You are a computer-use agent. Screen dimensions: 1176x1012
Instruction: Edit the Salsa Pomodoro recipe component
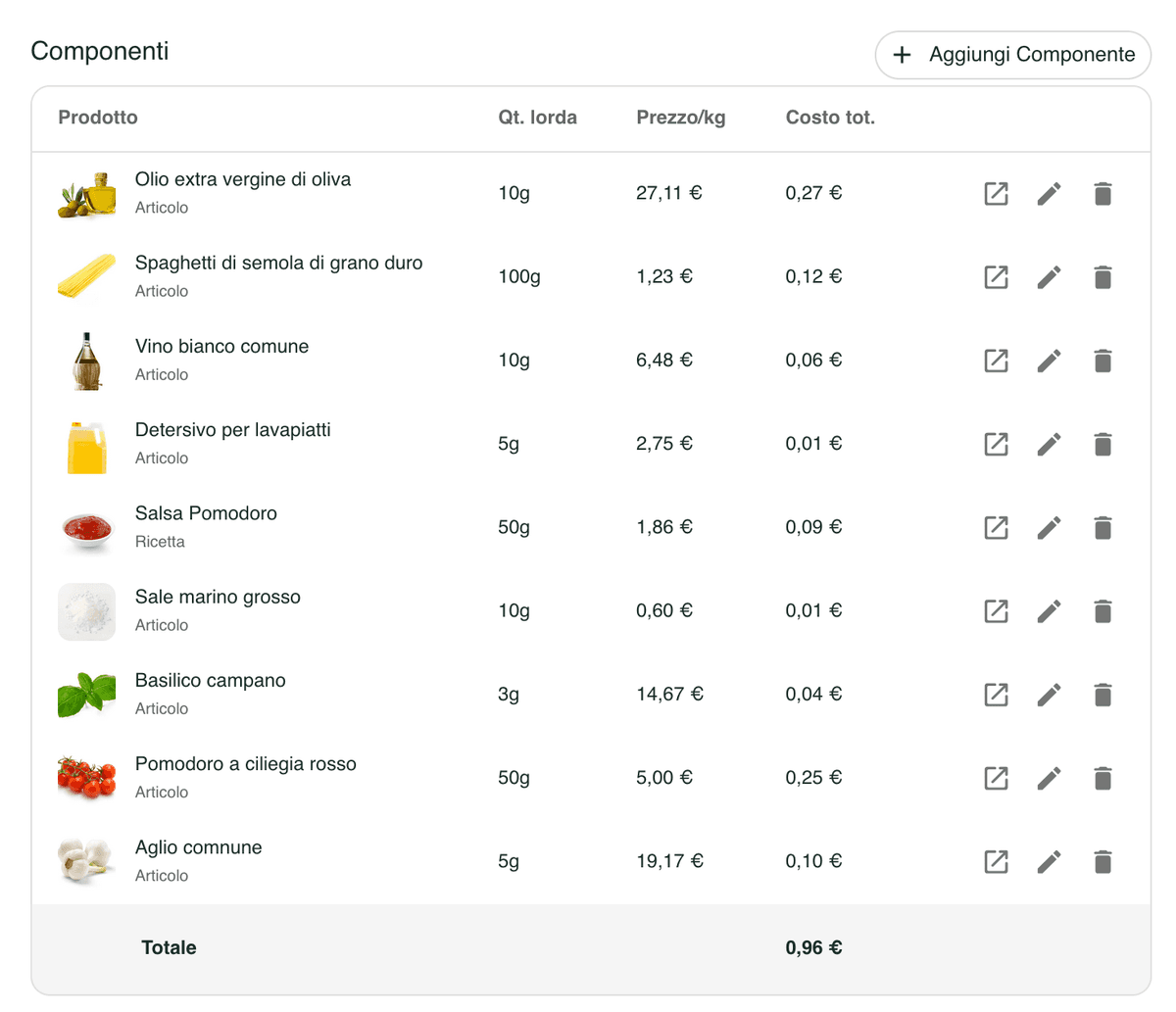[x=1049, y=528]
